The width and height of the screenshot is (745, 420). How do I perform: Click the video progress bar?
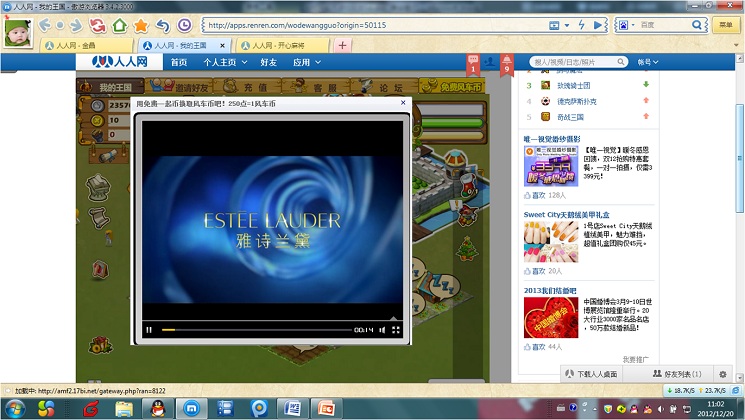[256, 330]
